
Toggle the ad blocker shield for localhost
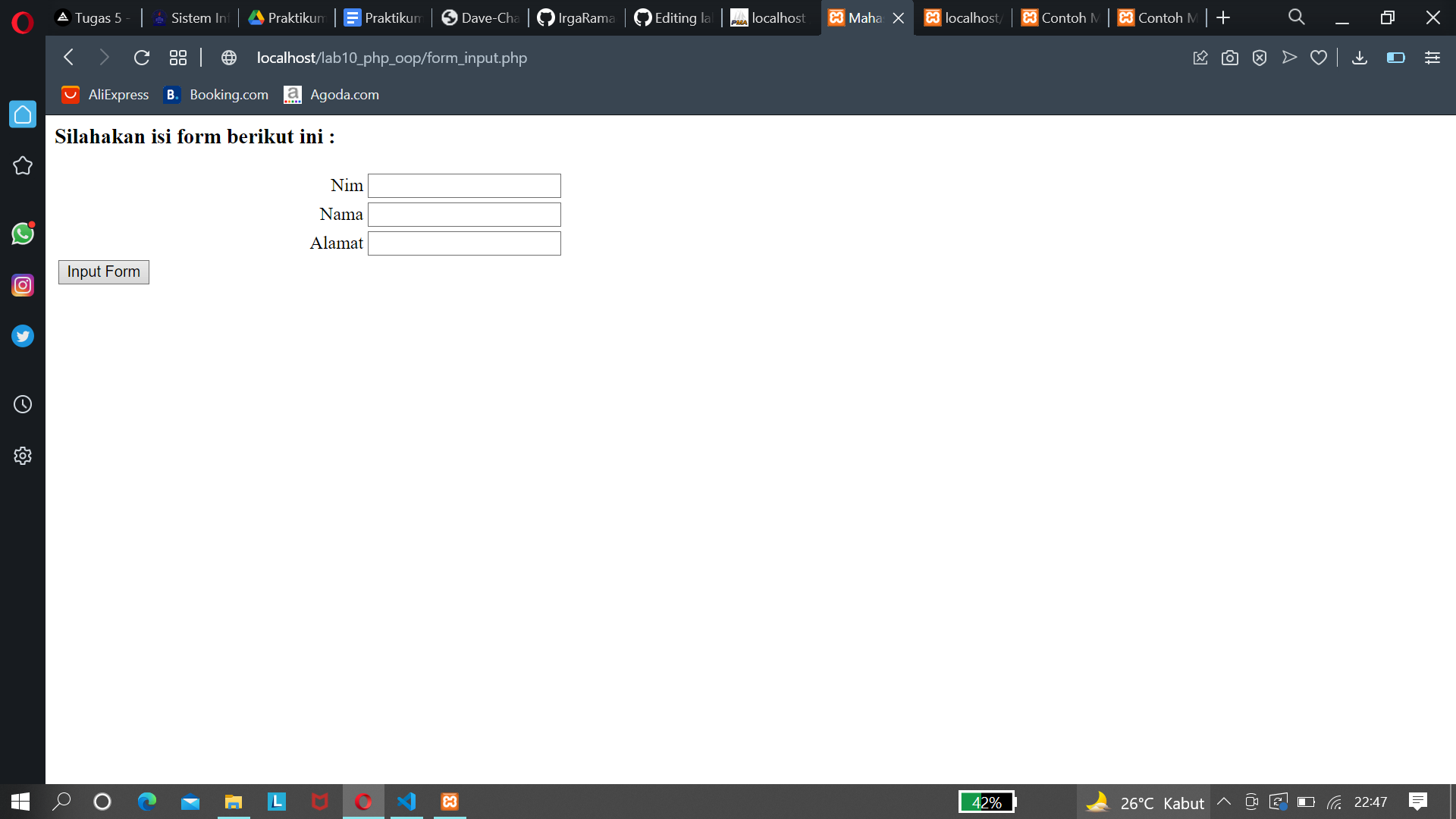pyautogui.click(x=1260, y=57)
